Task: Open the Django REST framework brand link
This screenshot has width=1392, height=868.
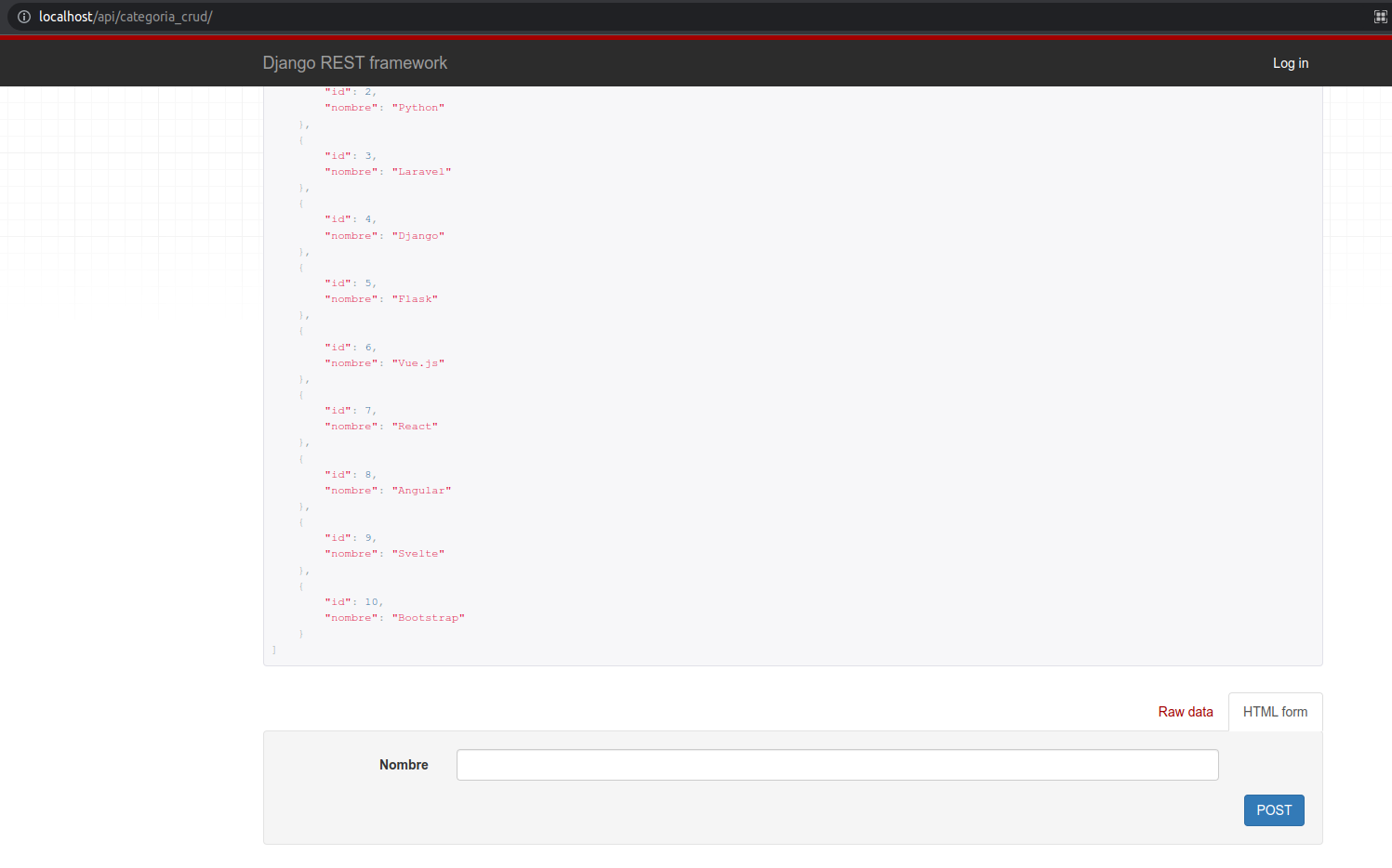Action: coord(354,63)
